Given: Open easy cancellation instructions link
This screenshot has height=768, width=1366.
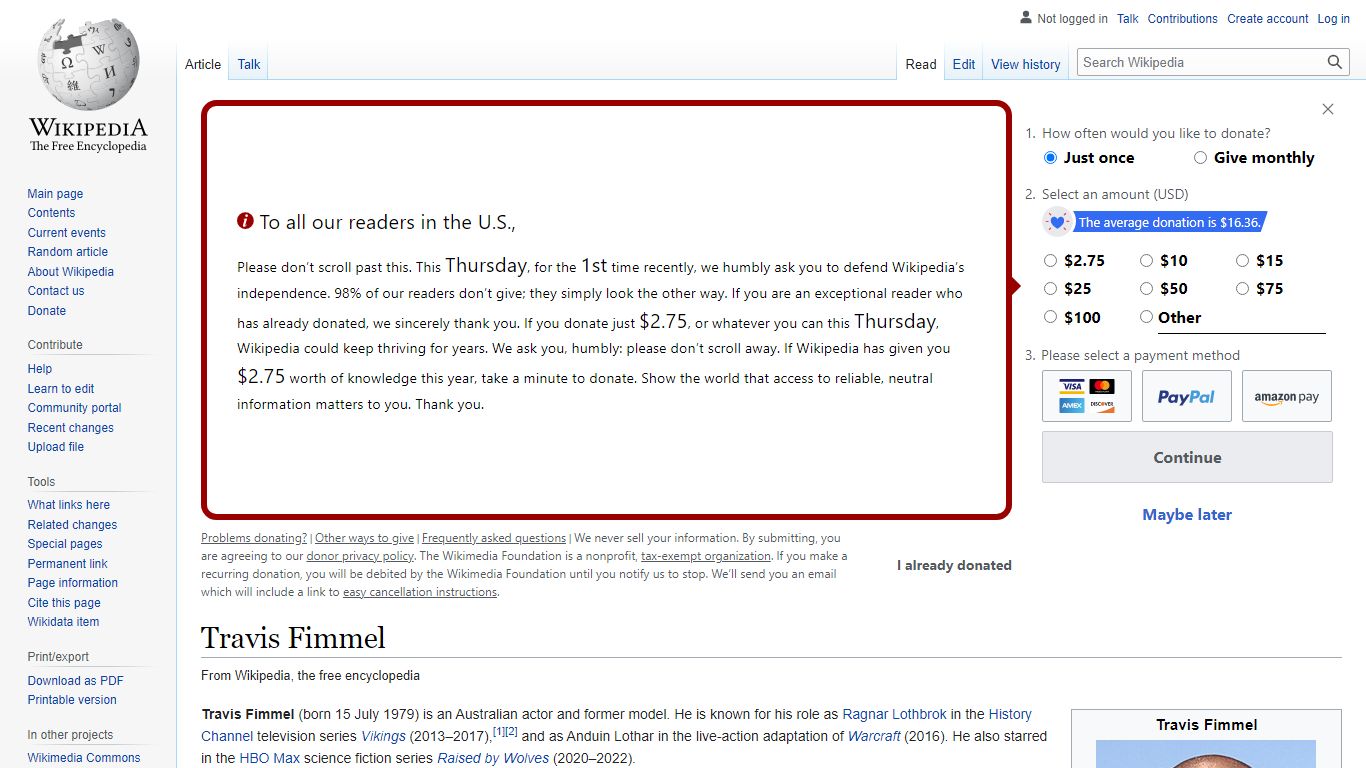Looking at the screenshot, I should (420, 592).
